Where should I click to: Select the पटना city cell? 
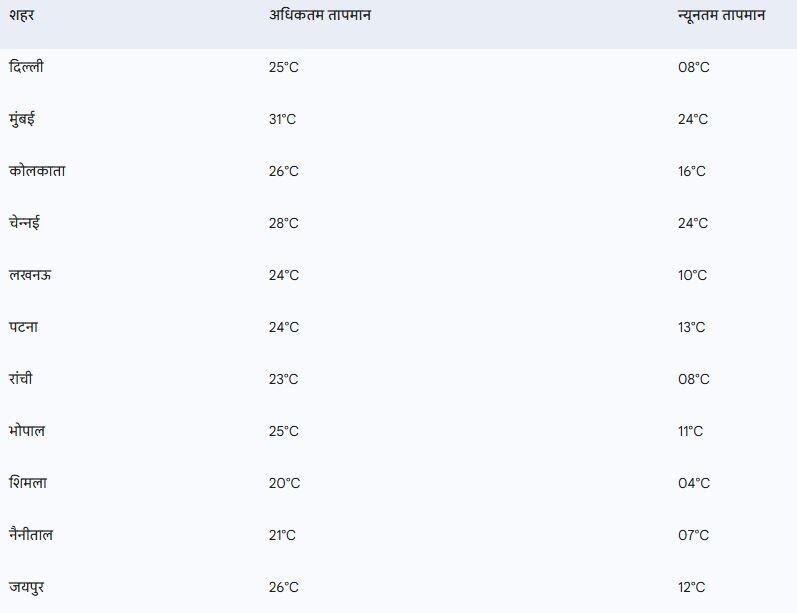click(24, 327)
